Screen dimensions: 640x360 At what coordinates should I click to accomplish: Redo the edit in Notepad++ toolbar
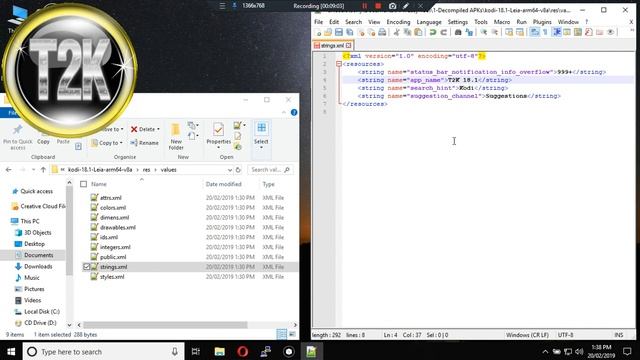pos(443,33)
